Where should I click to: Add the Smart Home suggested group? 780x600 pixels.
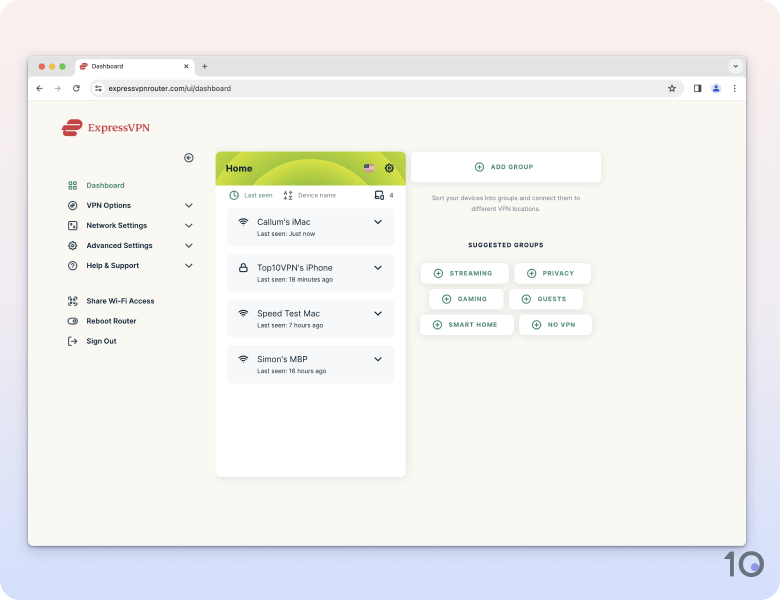click(467, 325)
